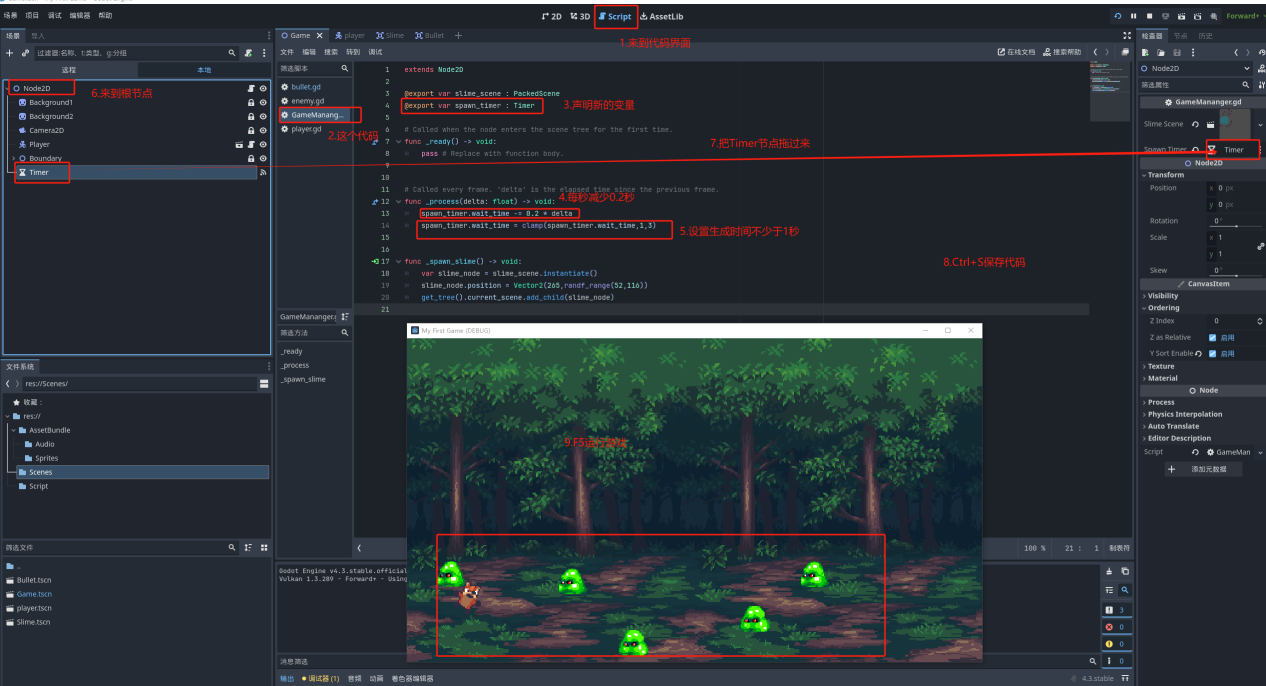
Task: Click the filter scripts search field
Action: (x=314, y=68)
